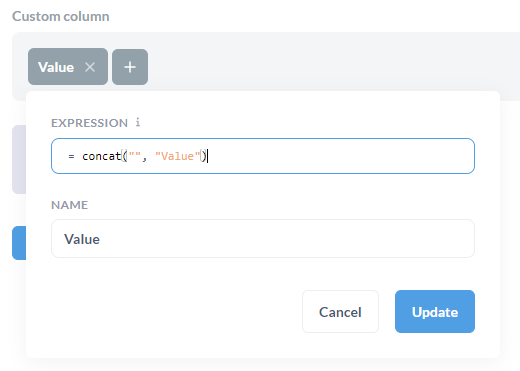The image size is (520, 371).
Task: Open the expression info icon help
Action: (x=138, y=122)
